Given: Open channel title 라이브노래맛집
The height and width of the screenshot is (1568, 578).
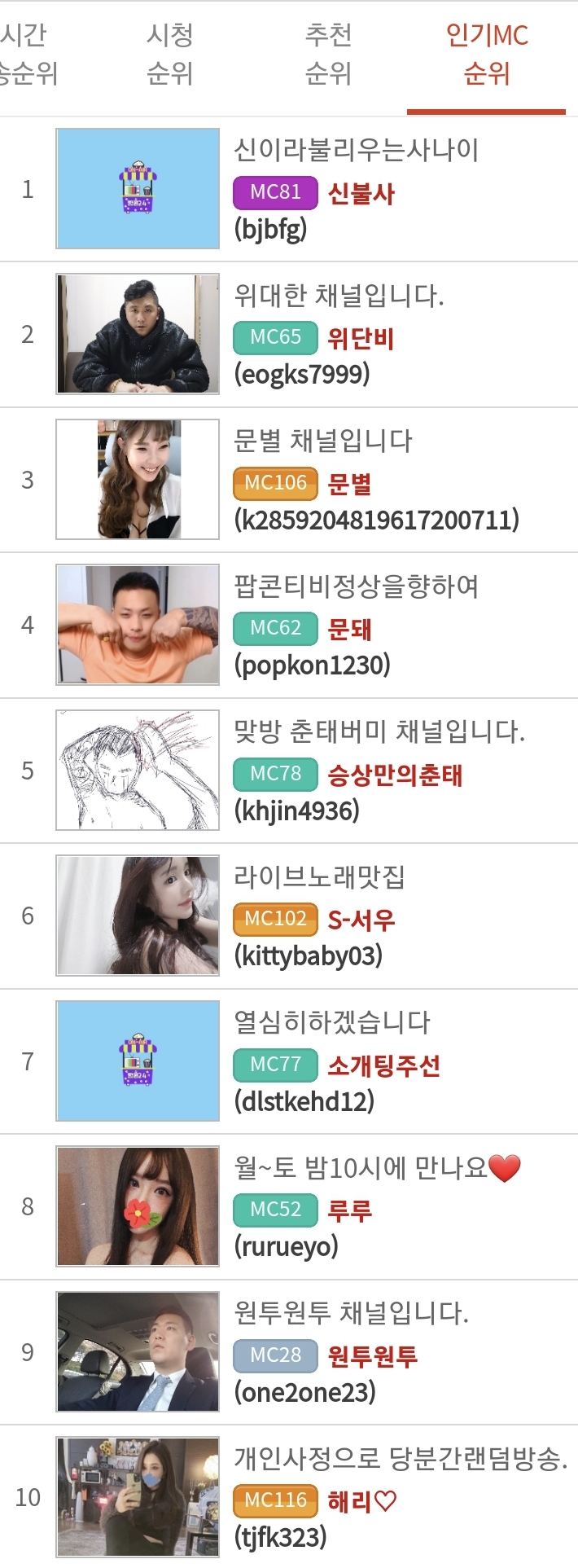Looking at the screenshot, I should click(x=319, y=877).
